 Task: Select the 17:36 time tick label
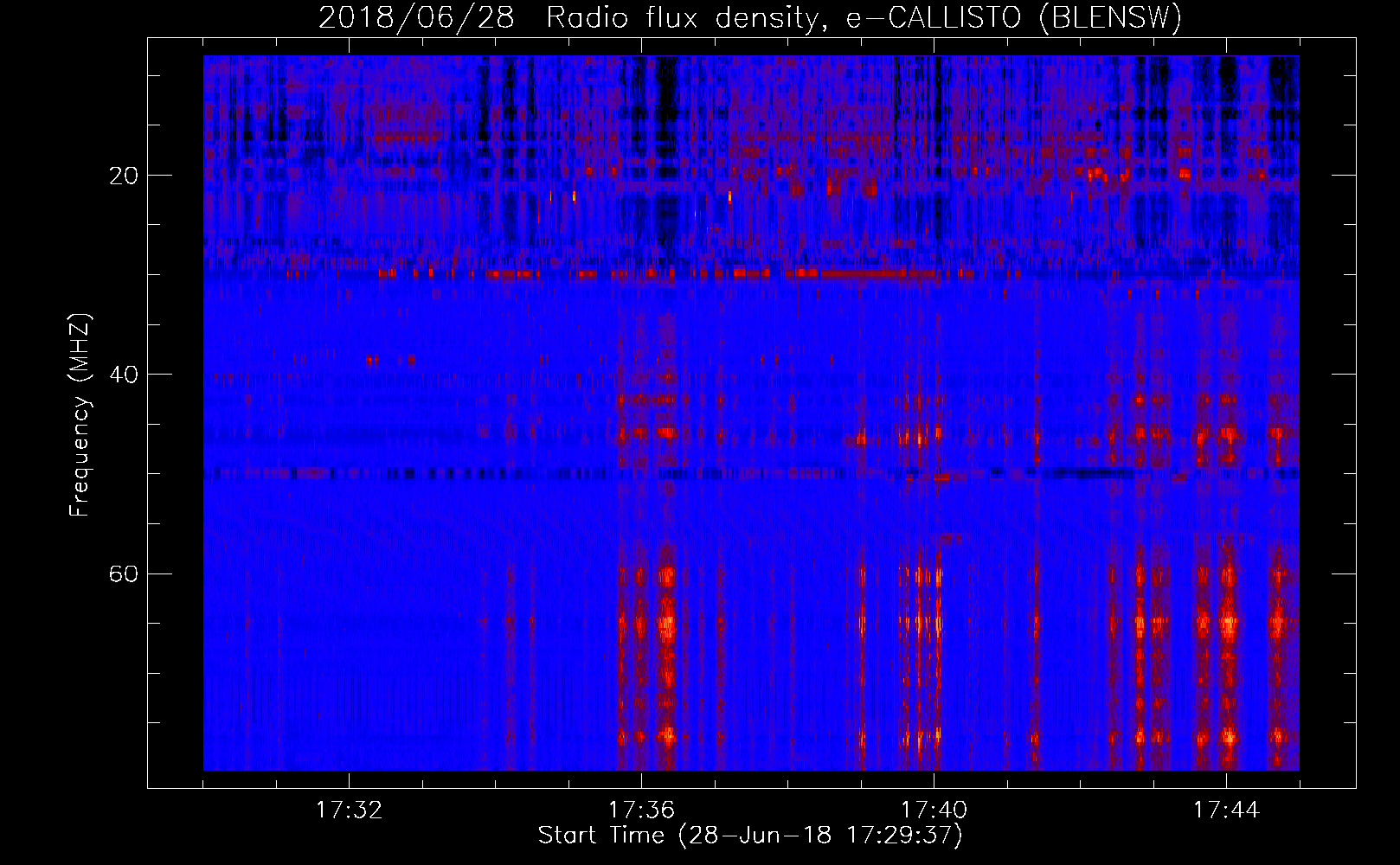641,811
